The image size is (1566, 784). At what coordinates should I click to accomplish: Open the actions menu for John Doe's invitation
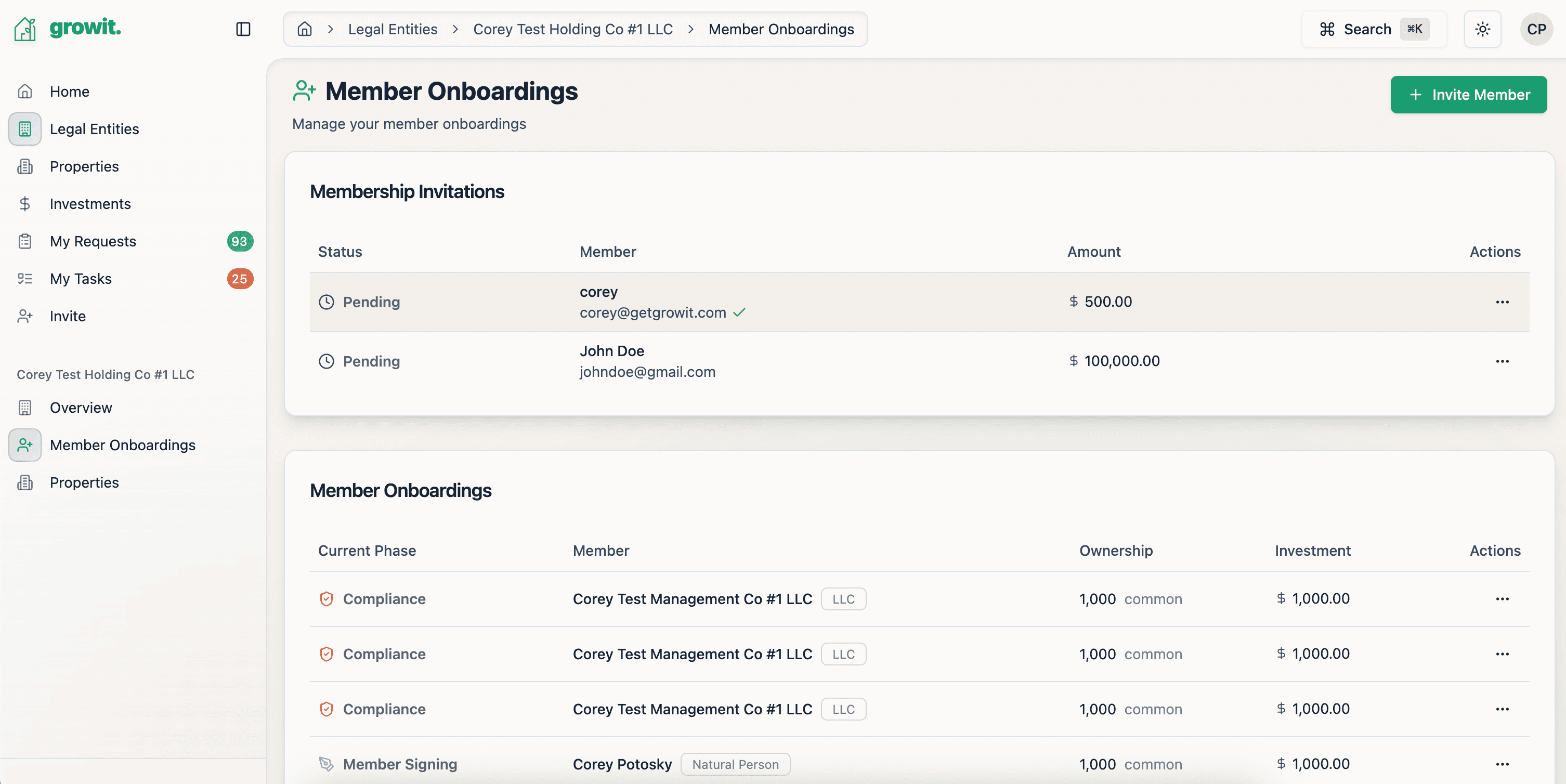tap(1502, 360)
